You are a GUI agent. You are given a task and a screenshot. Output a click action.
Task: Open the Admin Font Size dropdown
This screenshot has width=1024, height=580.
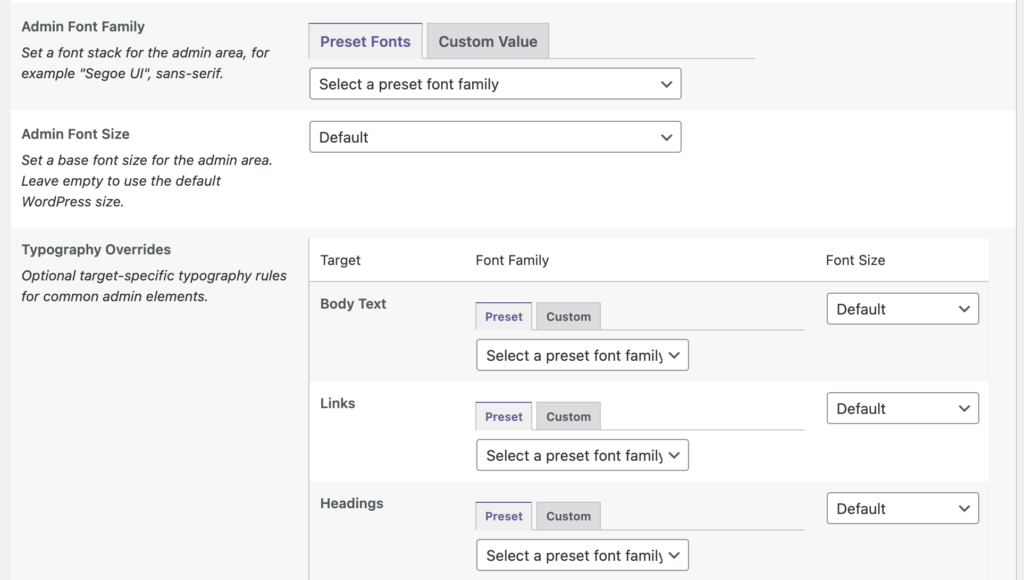point(495,137)
